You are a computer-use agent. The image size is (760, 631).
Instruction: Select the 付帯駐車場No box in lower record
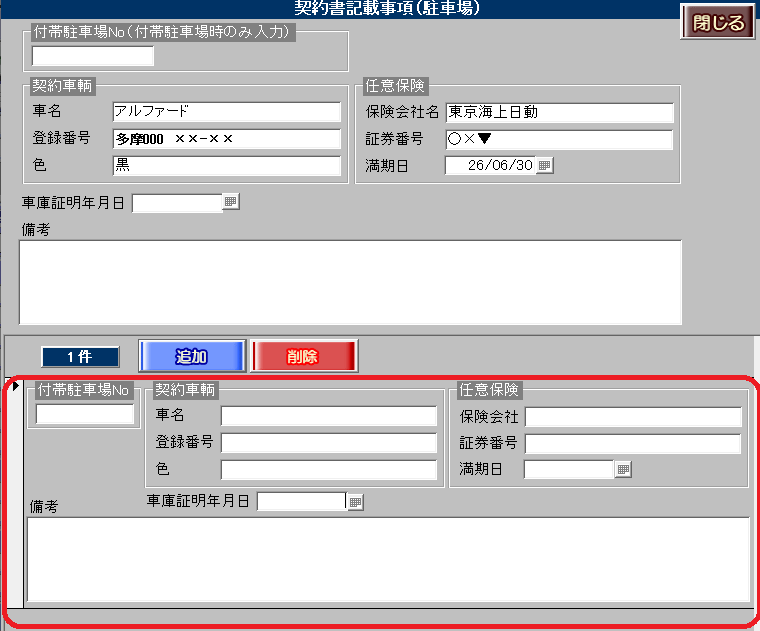coord(85,414)
